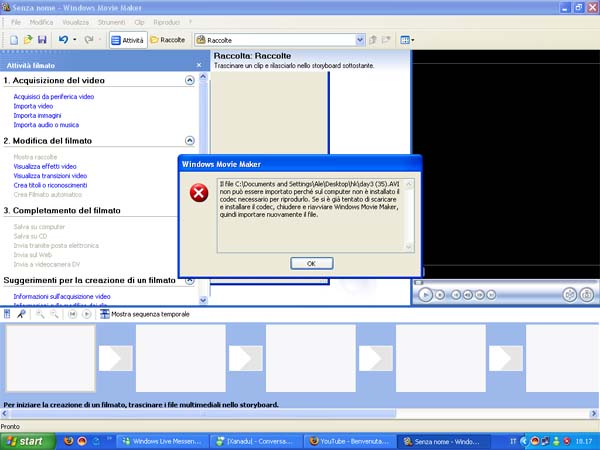Click OK in the error dialog
The width and height of the screenshot is (600, 450).
(311, 263)
